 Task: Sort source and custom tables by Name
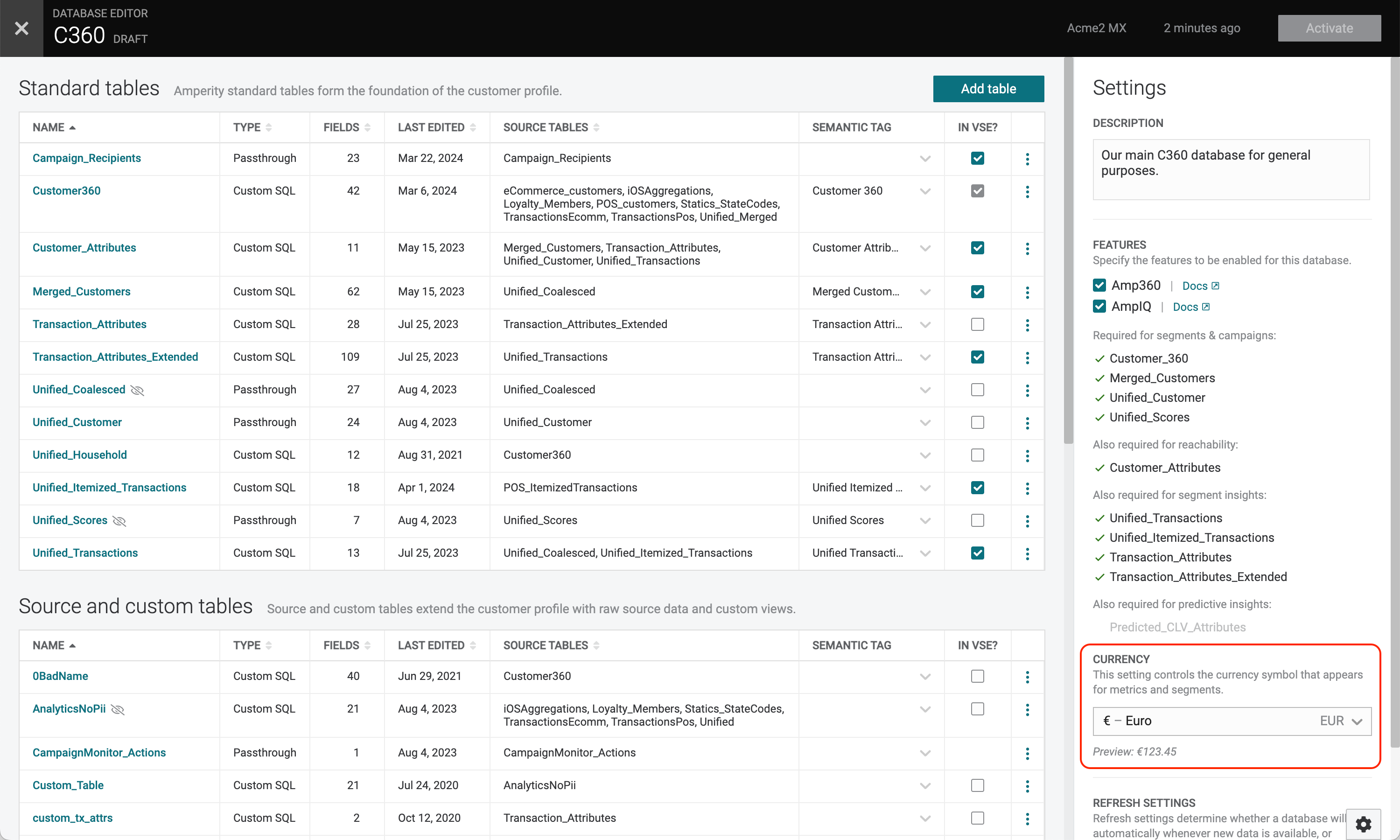click(54, 645)
